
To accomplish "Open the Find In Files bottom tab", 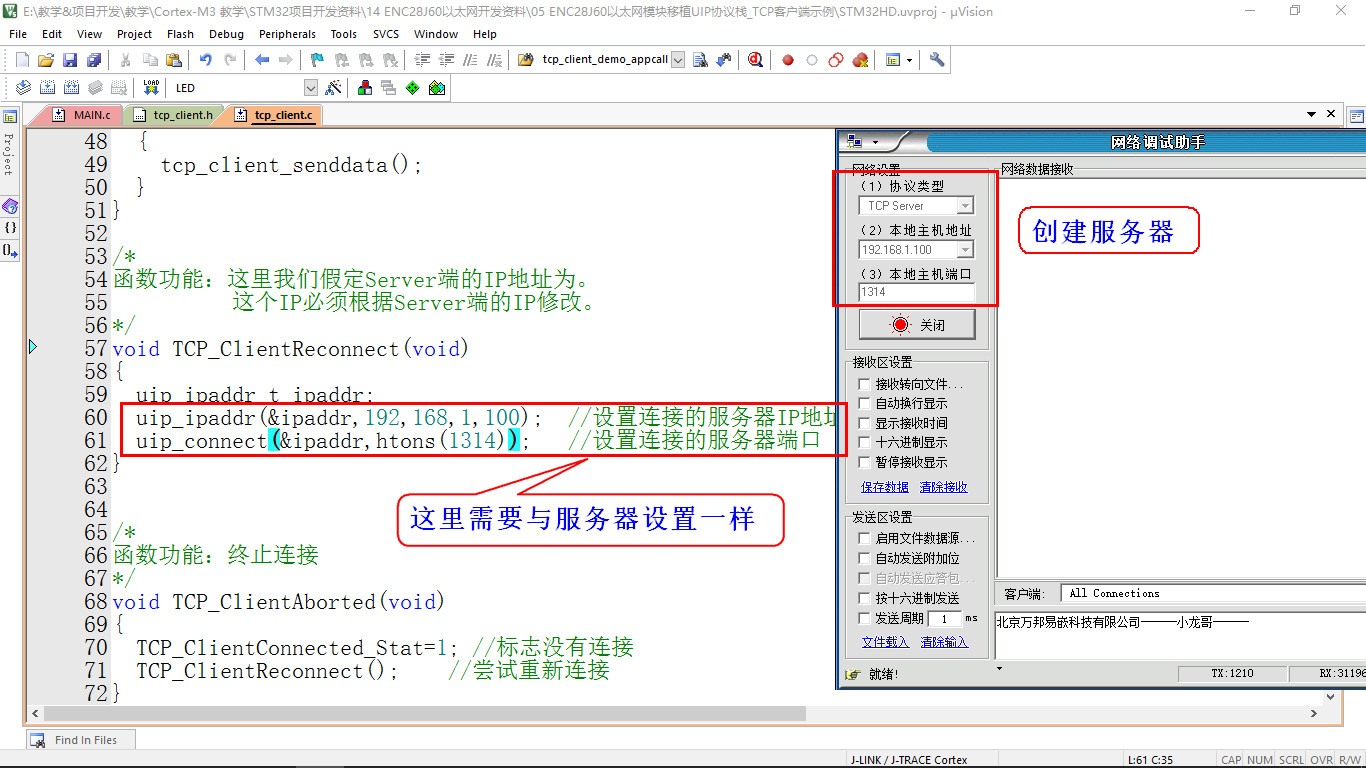I will (x=80, y=740).
